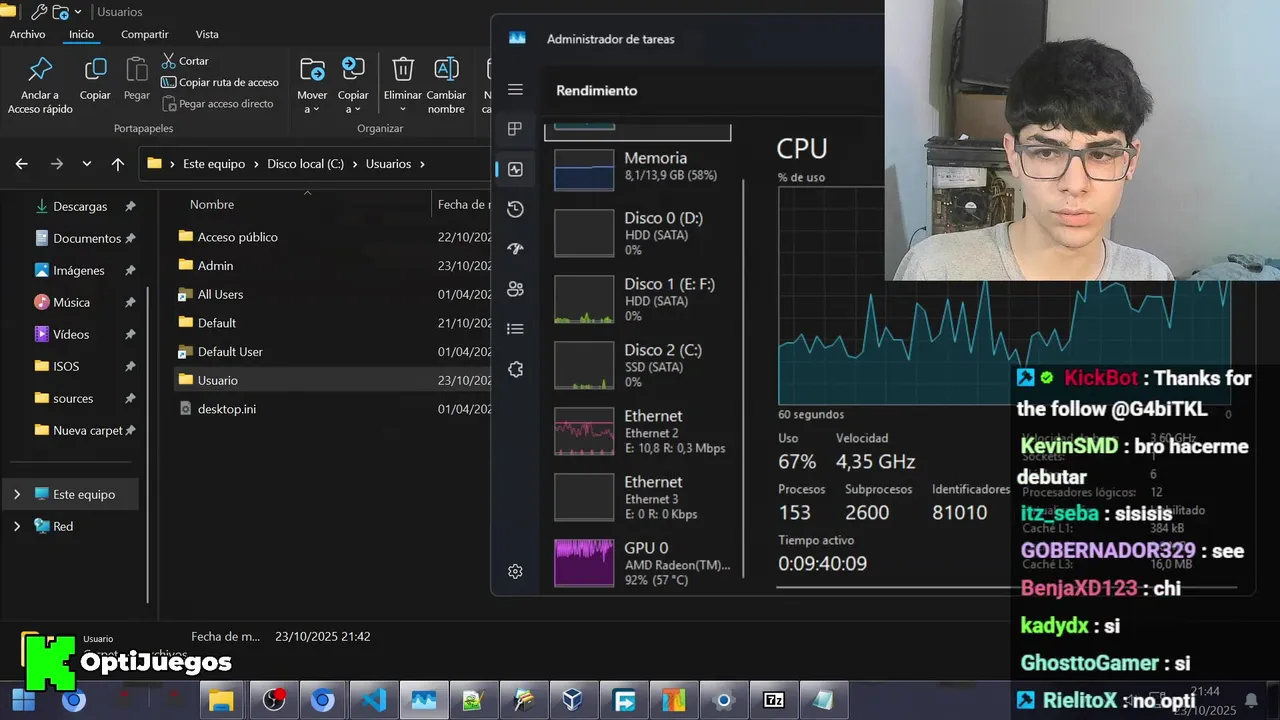Click the Eliminar trash icon
Screen dimensions: 1280x720
[403, 69]
